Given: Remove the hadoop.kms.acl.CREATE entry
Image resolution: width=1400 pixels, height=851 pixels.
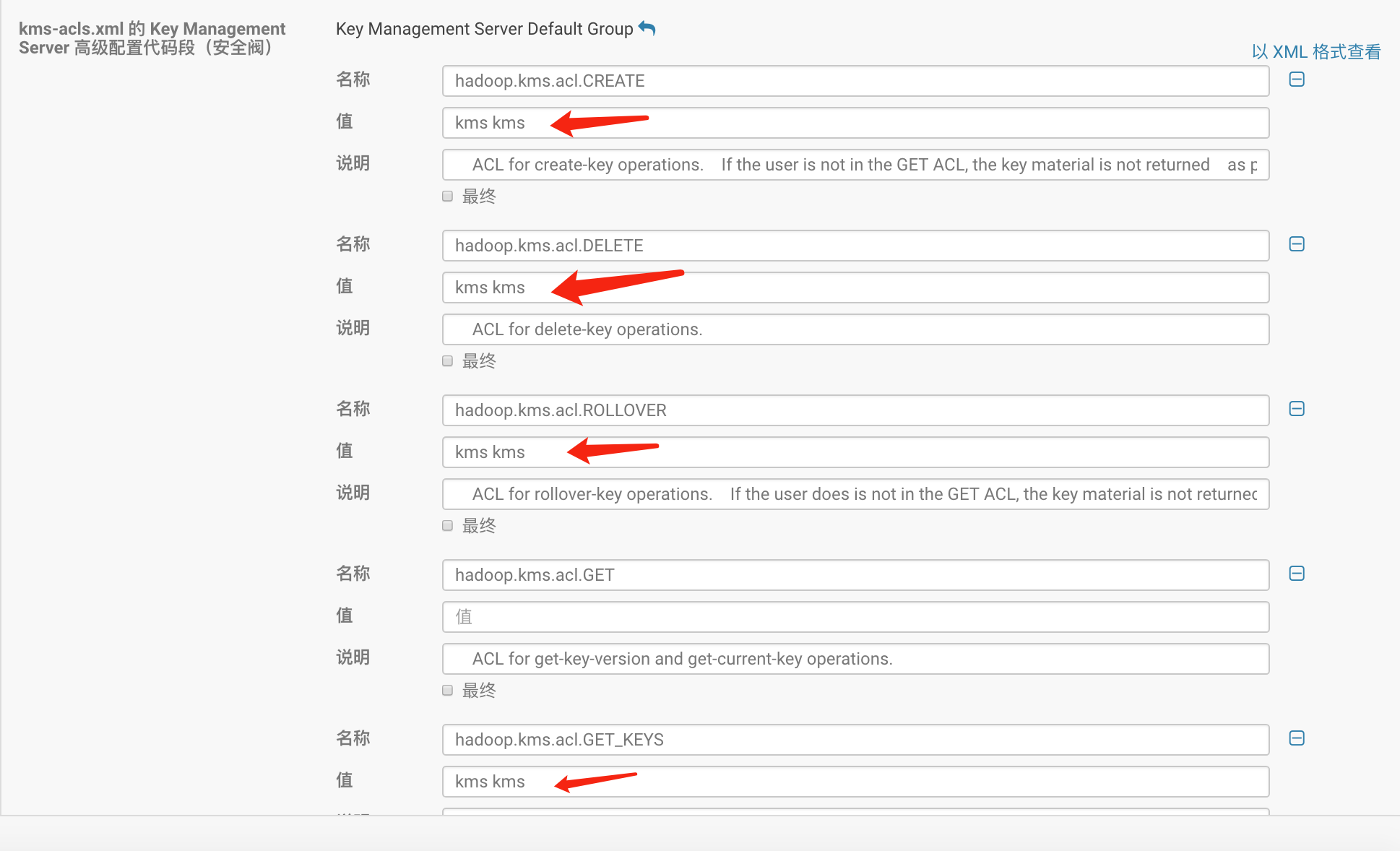Looking at the screenshot, I should coord(1297,79).
